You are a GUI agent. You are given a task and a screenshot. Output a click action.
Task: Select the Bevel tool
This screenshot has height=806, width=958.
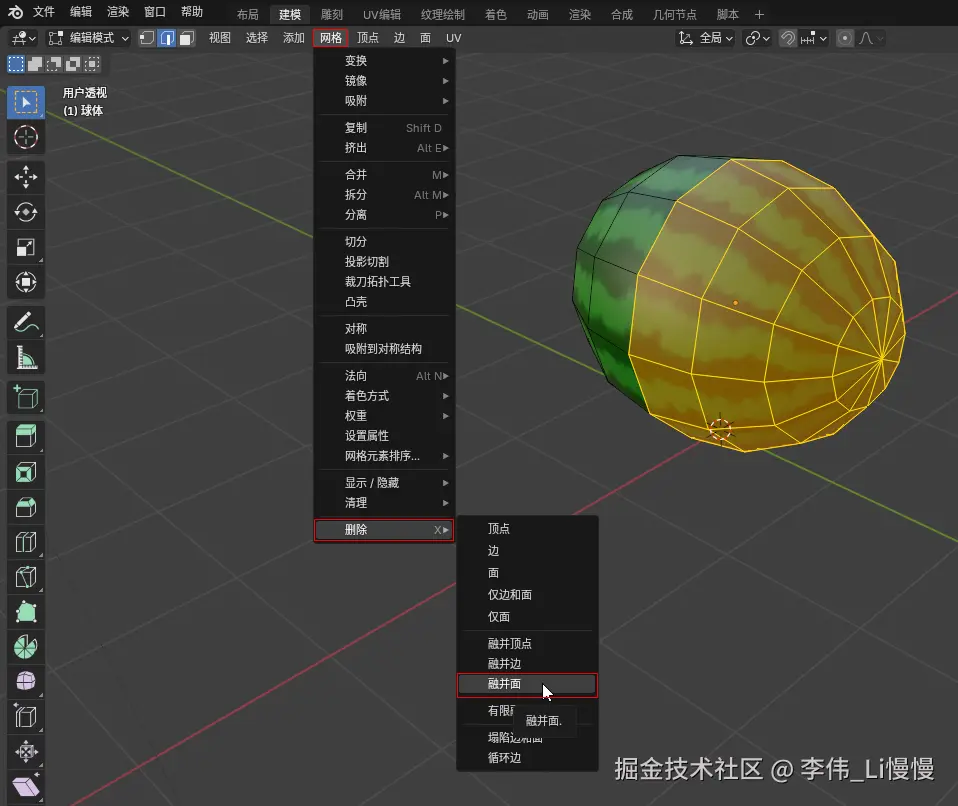[x=26, y=507]
